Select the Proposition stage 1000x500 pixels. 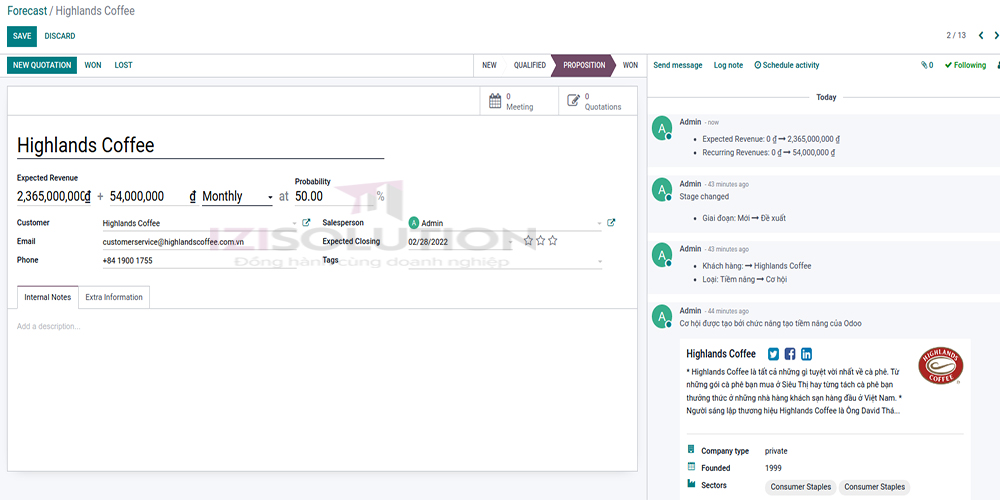pyautogui.click(x=584, y=65)
